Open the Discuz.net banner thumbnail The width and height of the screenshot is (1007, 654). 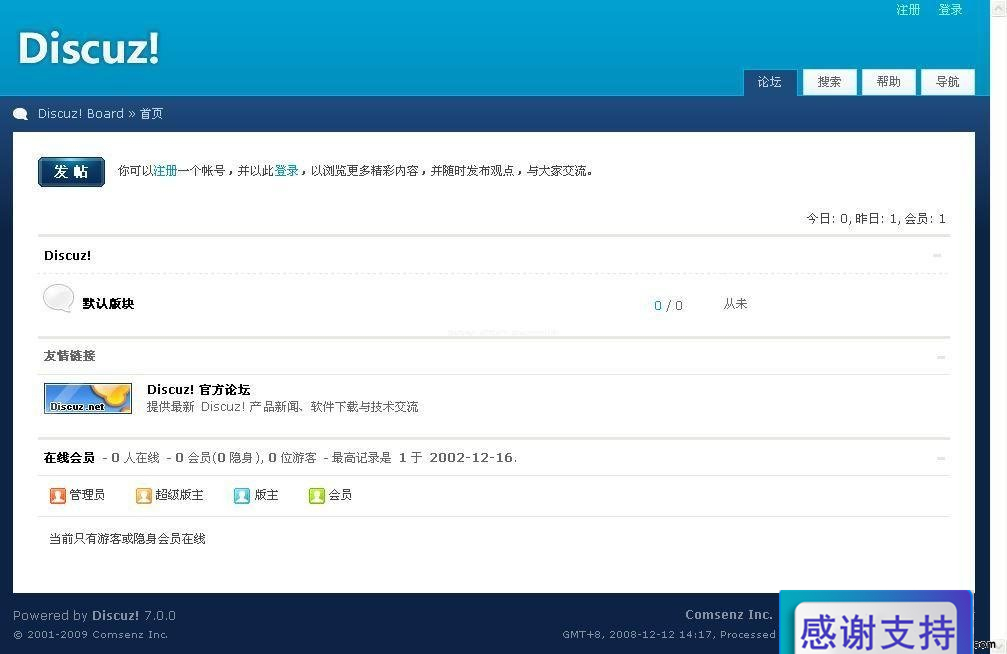pyautogui.click(x=88, y=398)
